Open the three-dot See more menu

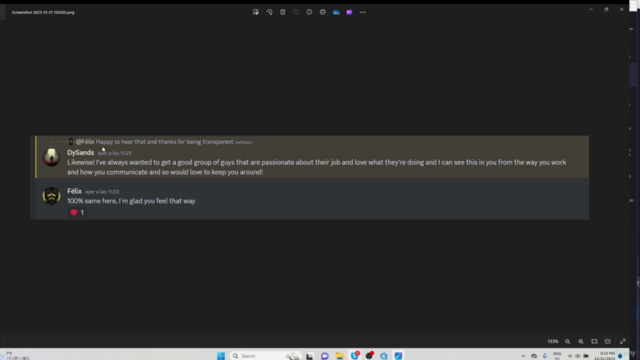point(363,12)
